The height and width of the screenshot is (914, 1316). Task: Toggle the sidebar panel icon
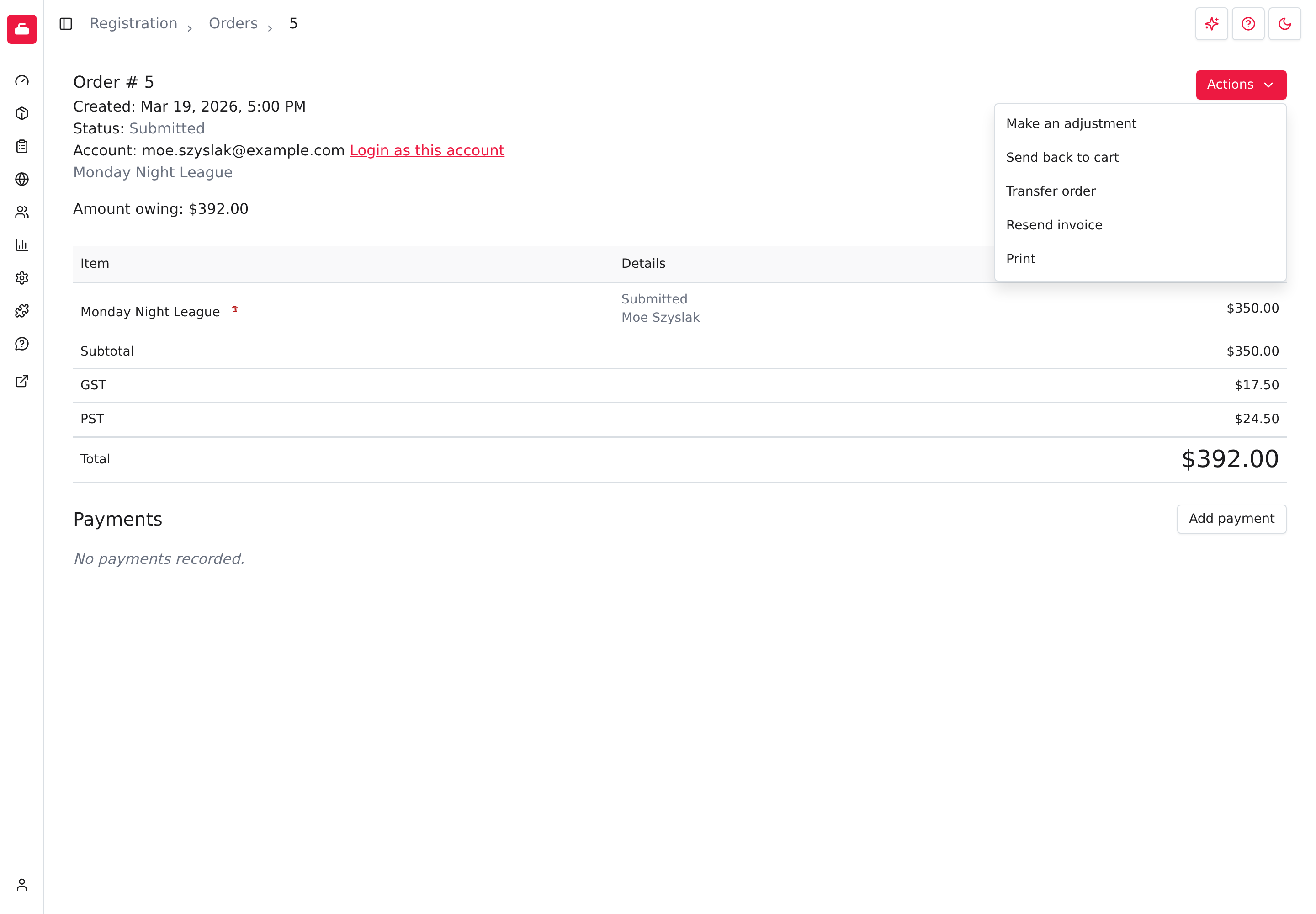click(x=66, y=23)
